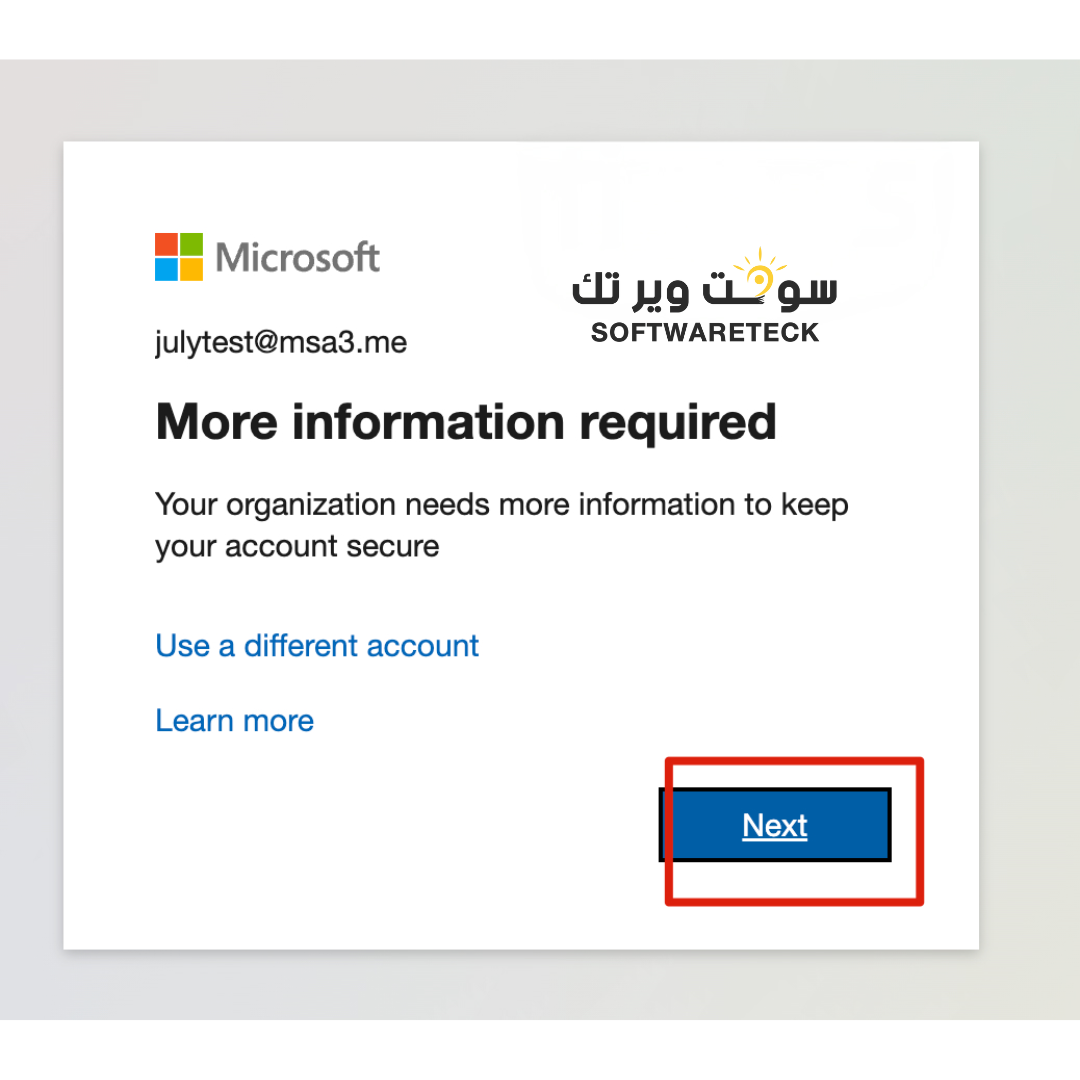Click the 'More information required' heading
Screen dimensions: 1080x1080
(466, 422)
